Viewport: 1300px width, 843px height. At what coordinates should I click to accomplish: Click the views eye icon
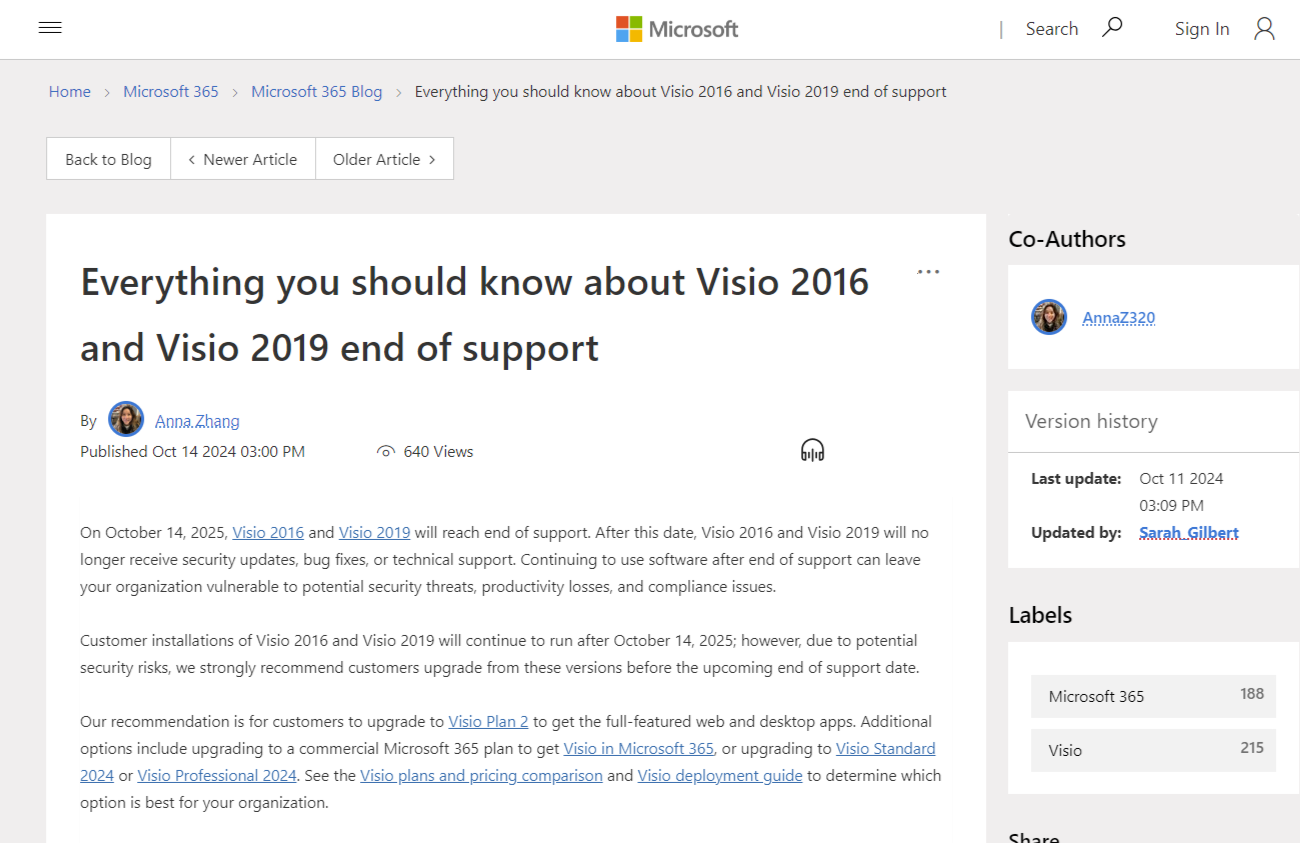click(386, 451)
